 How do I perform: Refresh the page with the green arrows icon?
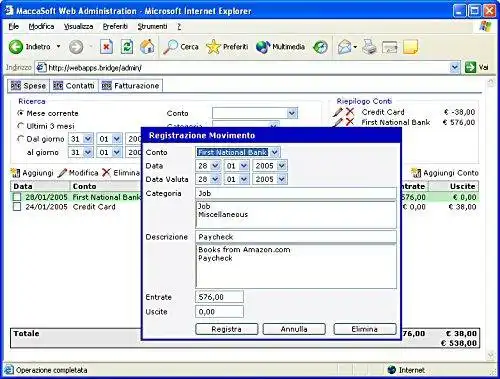pos(127,47)
